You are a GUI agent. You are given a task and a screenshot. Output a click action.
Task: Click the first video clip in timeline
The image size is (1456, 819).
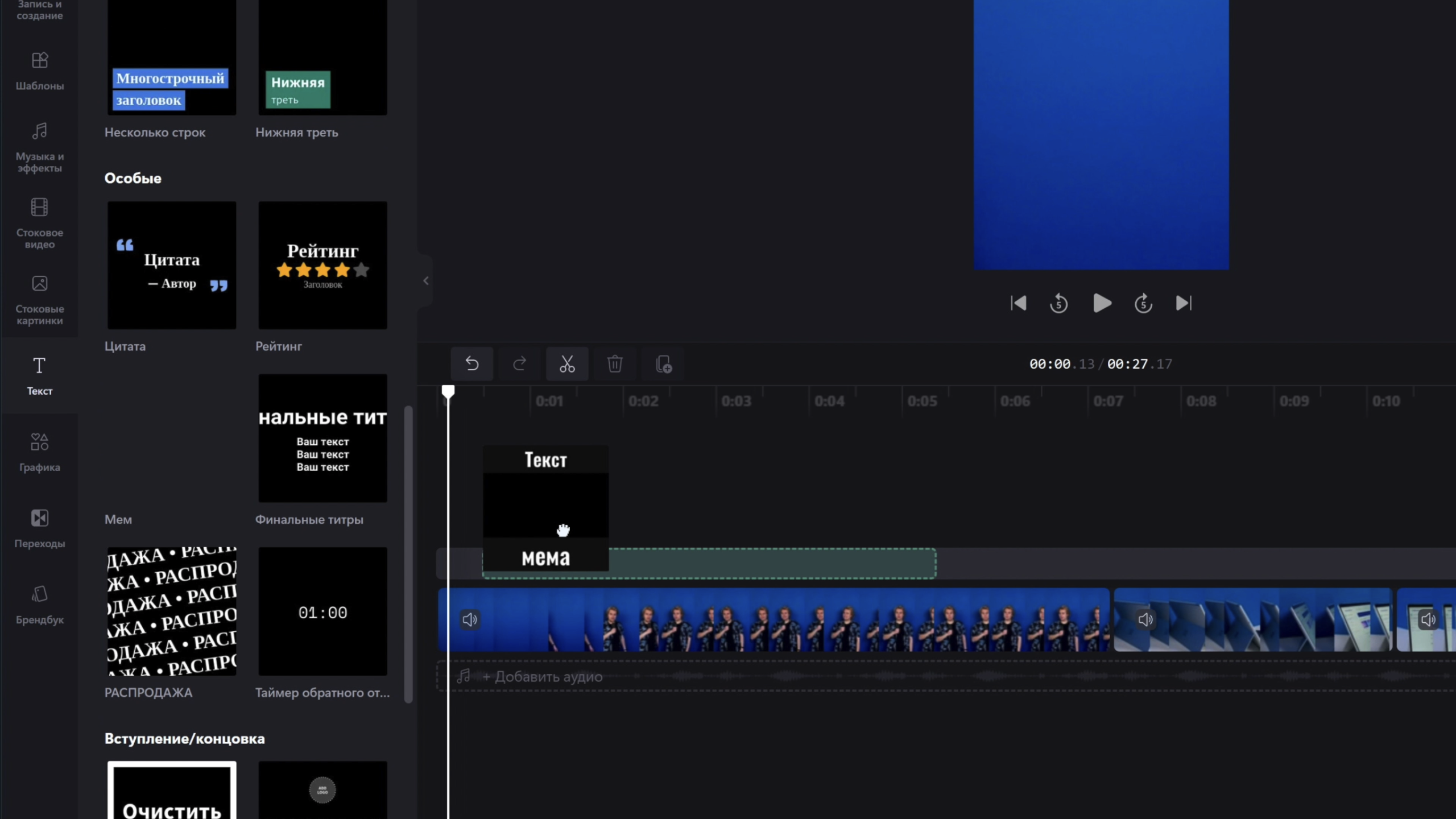point(773,620)
